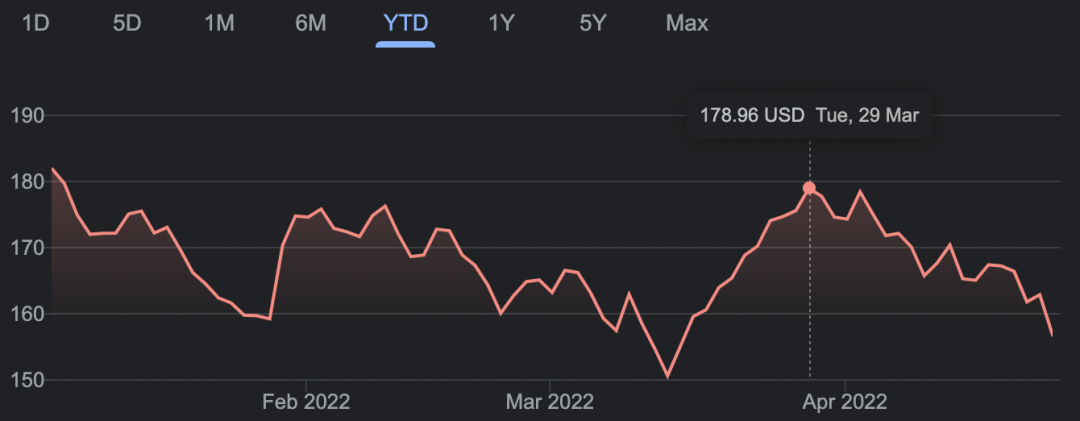Screen dimensions: 1080x421
Task: Switch to the 1Y range tab
Action: (x=501, y=23)
